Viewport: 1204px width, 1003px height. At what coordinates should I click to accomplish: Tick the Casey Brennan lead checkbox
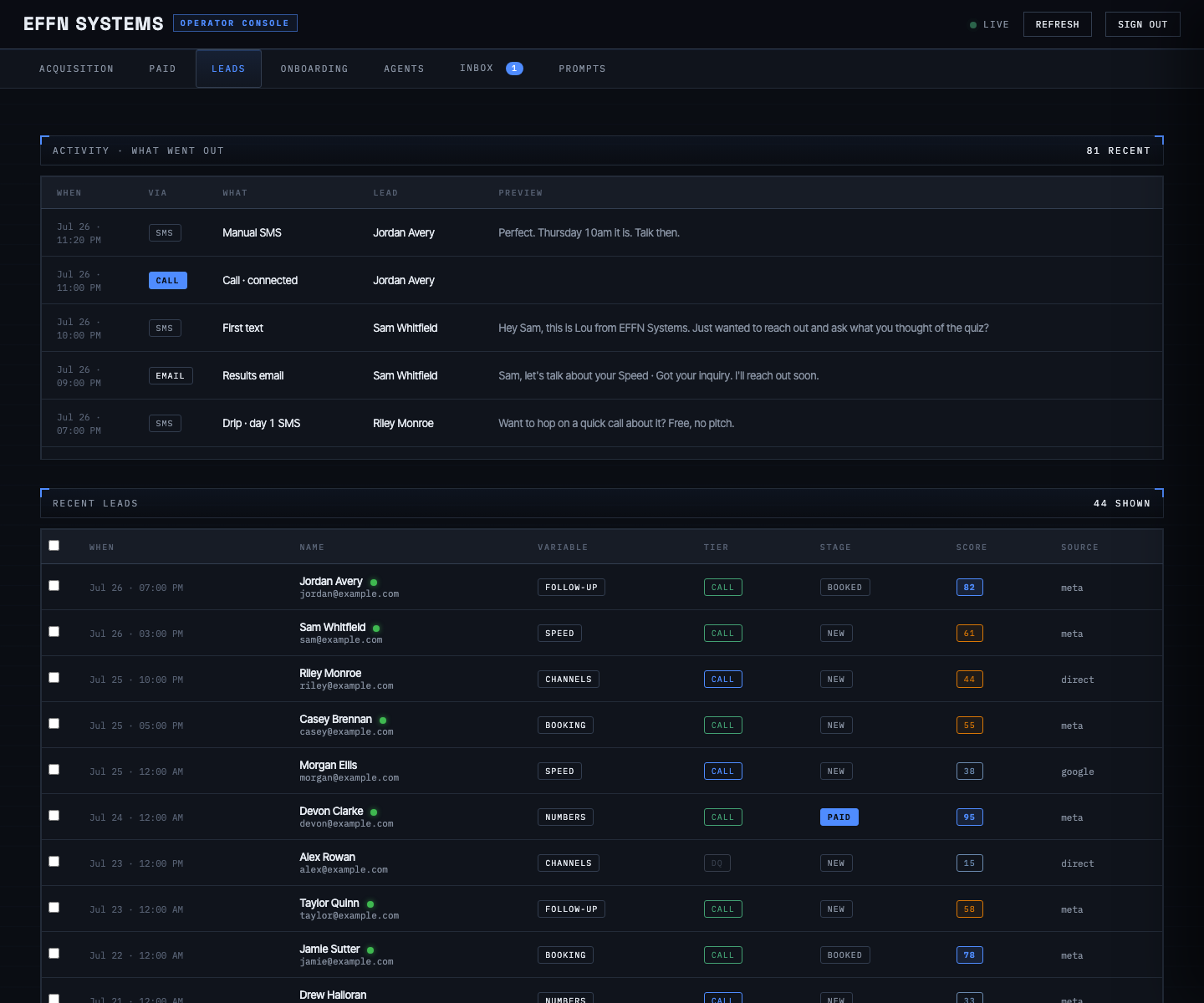(x=54, y=724)
